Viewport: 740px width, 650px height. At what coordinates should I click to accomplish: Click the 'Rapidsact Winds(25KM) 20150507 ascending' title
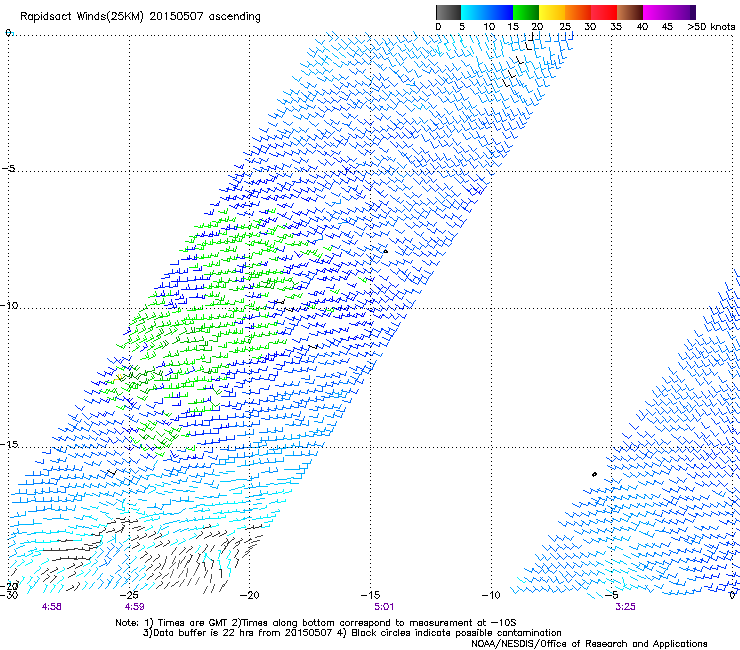tap(140, 17)
